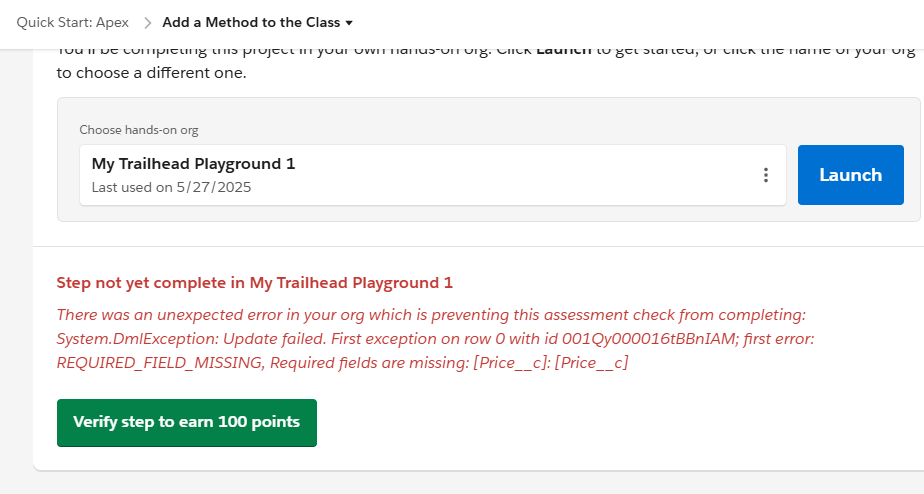Image resolution: width=924 pixels, height=494 pixels.
Task: Click the bold Launch word in the instructions
Action: click(x=563, y=51)
